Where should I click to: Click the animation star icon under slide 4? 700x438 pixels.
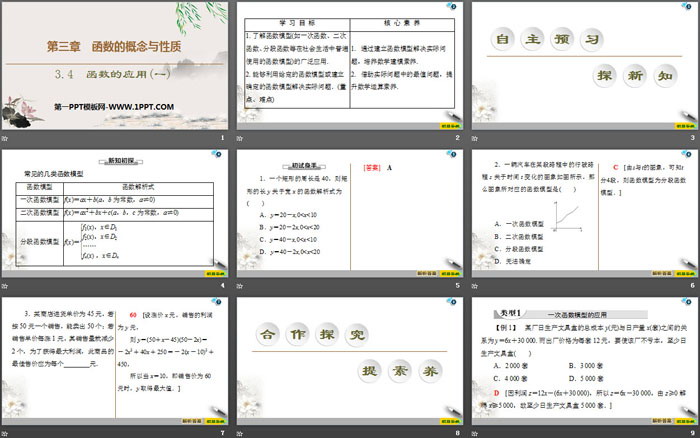tap(4, 286)
